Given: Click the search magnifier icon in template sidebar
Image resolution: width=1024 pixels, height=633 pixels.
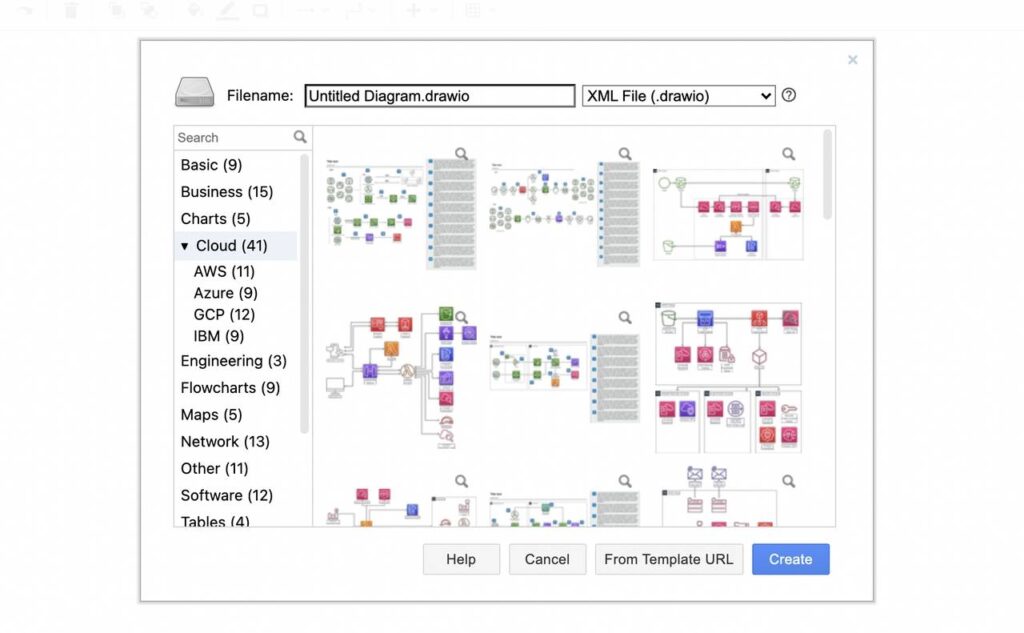Looking at the screenshot, I should click(x=300, y=137).
